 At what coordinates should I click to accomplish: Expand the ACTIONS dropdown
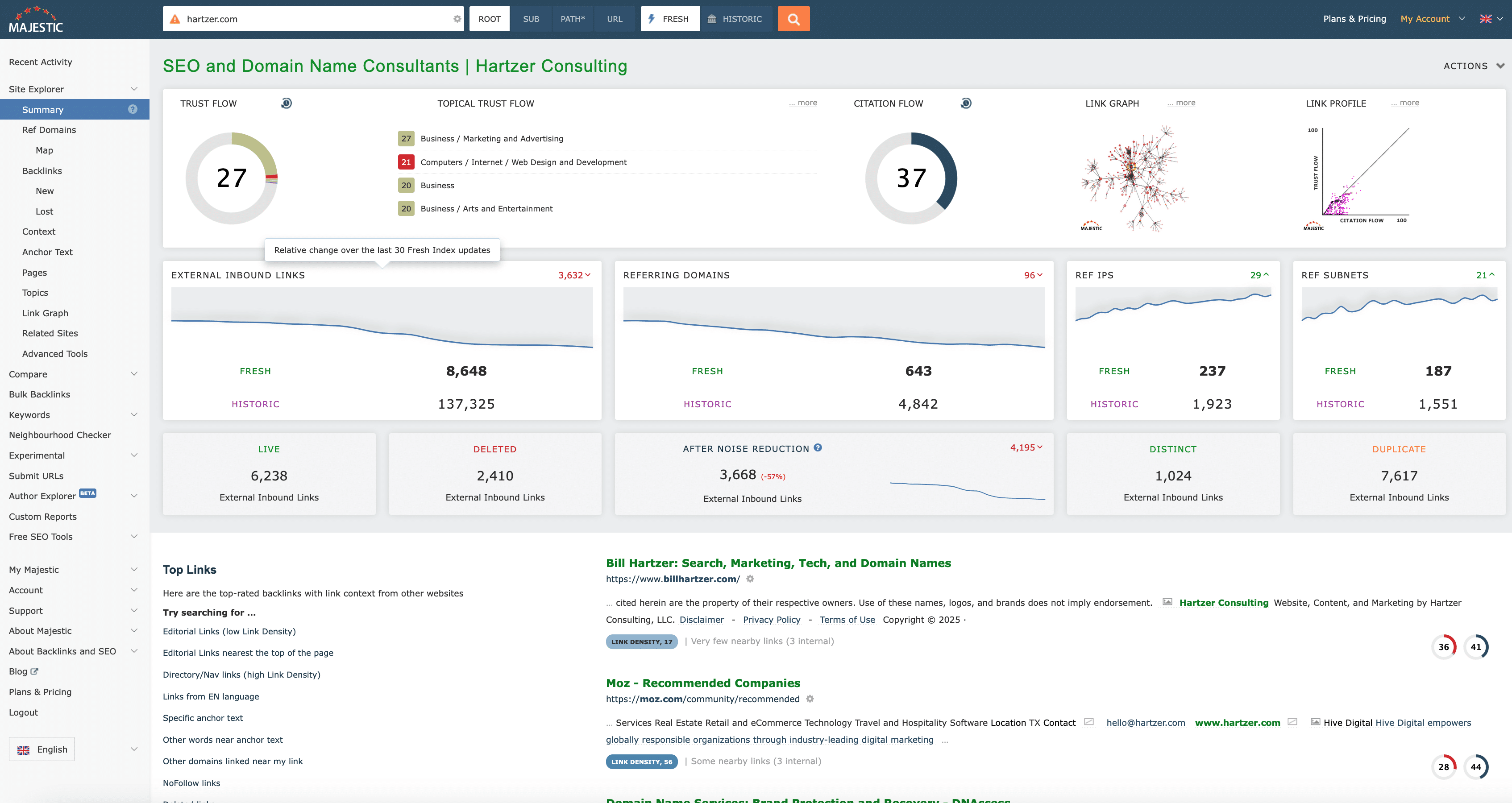coord(1473,66)
